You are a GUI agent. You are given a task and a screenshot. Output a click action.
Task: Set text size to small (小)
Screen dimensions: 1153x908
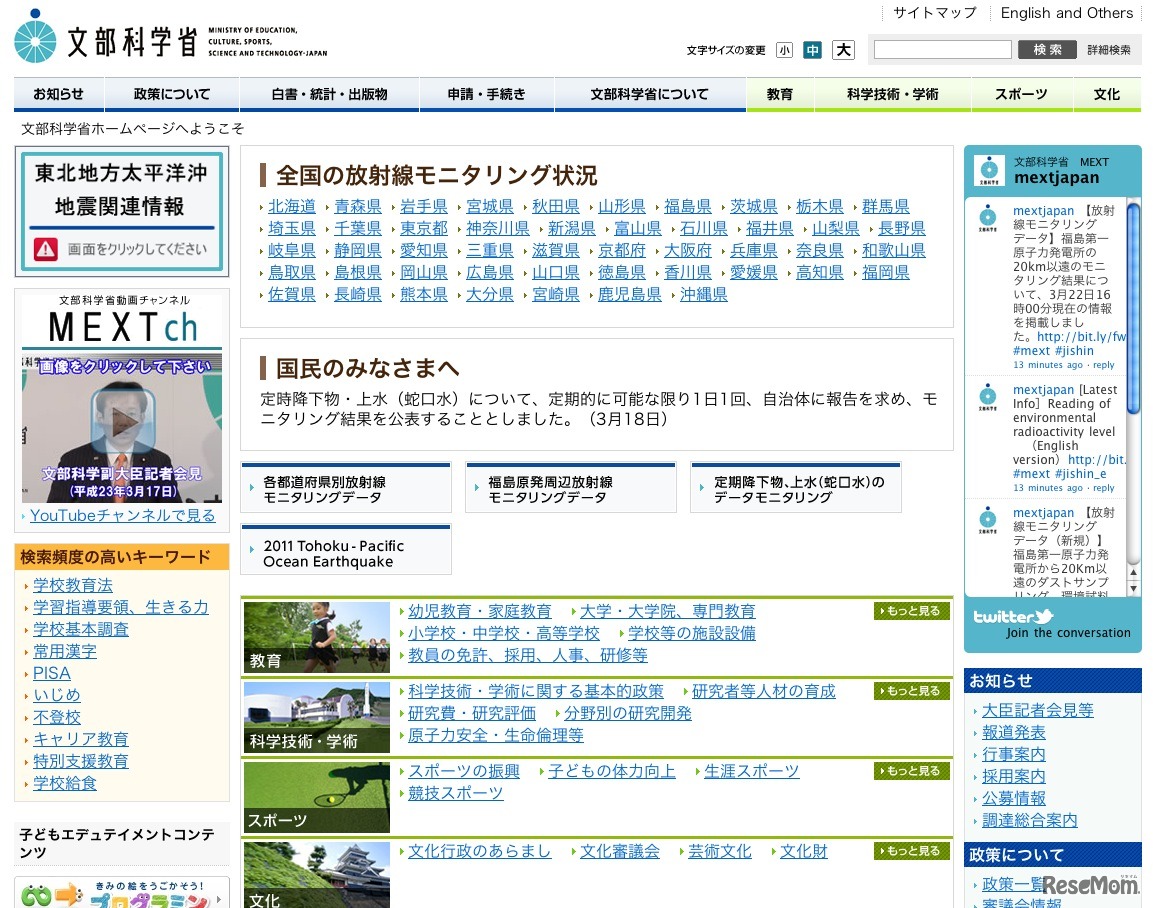784,50
